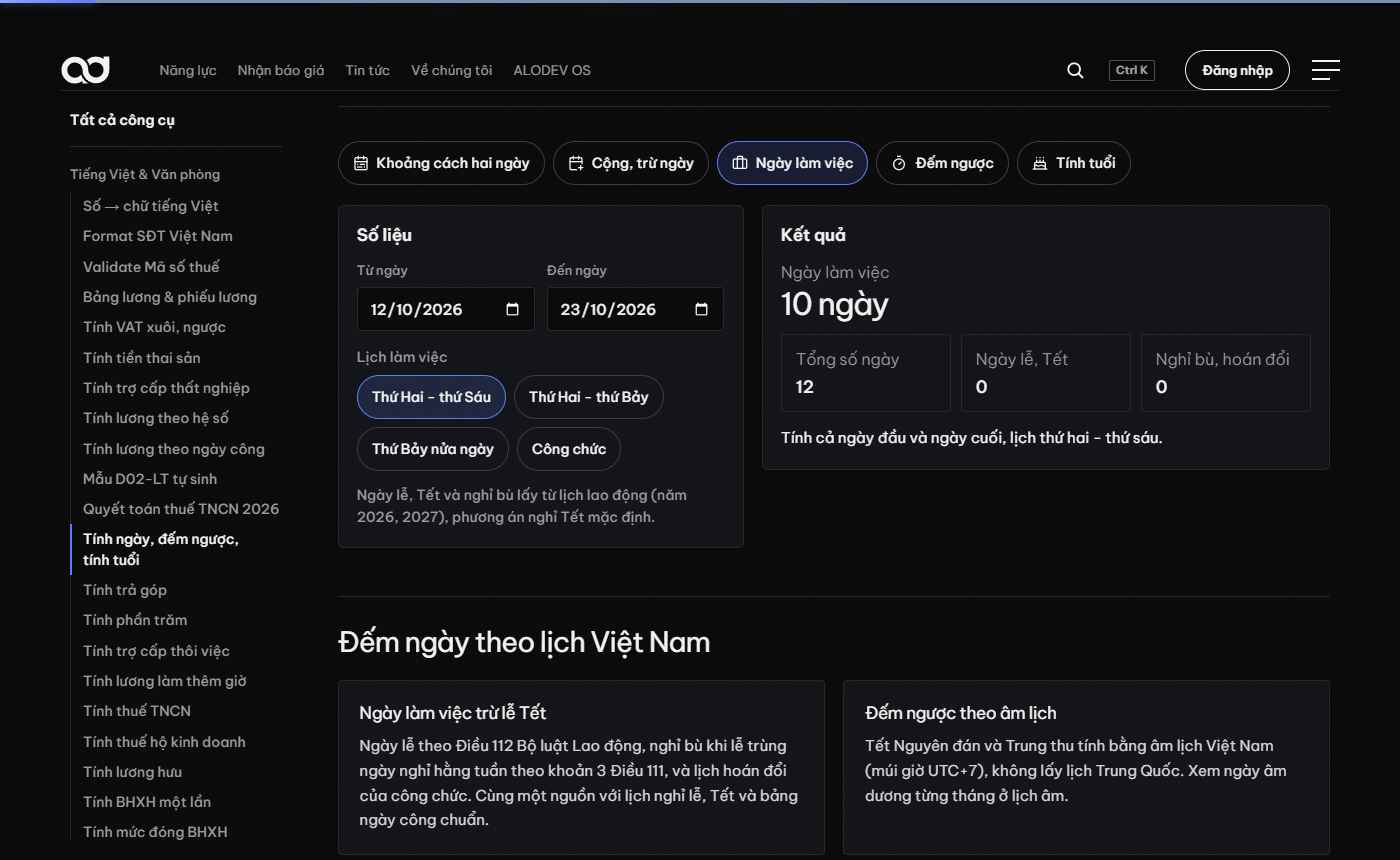Viewport: 1400px width, 860px height.
Task: Open Validate Mã số thuế tool
Action: coord(151,267)
